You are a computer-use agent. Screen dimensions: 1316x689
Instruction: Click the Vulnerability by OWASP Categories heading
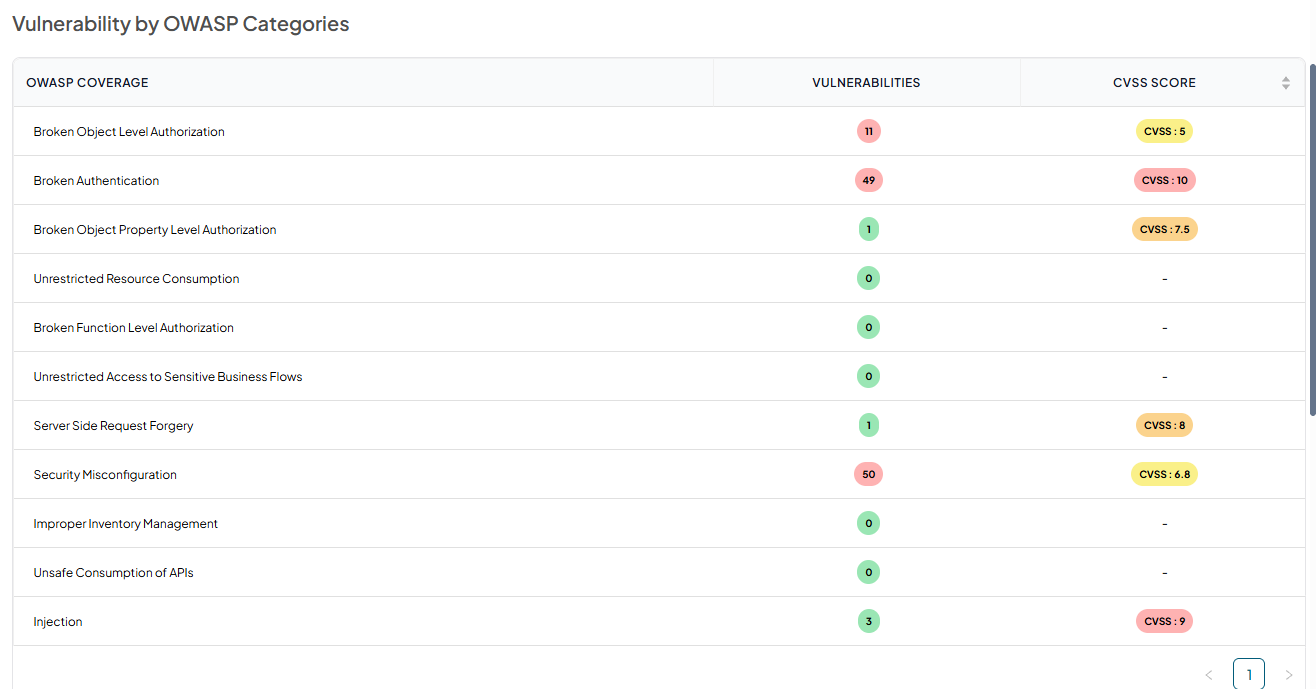point(181,24)
